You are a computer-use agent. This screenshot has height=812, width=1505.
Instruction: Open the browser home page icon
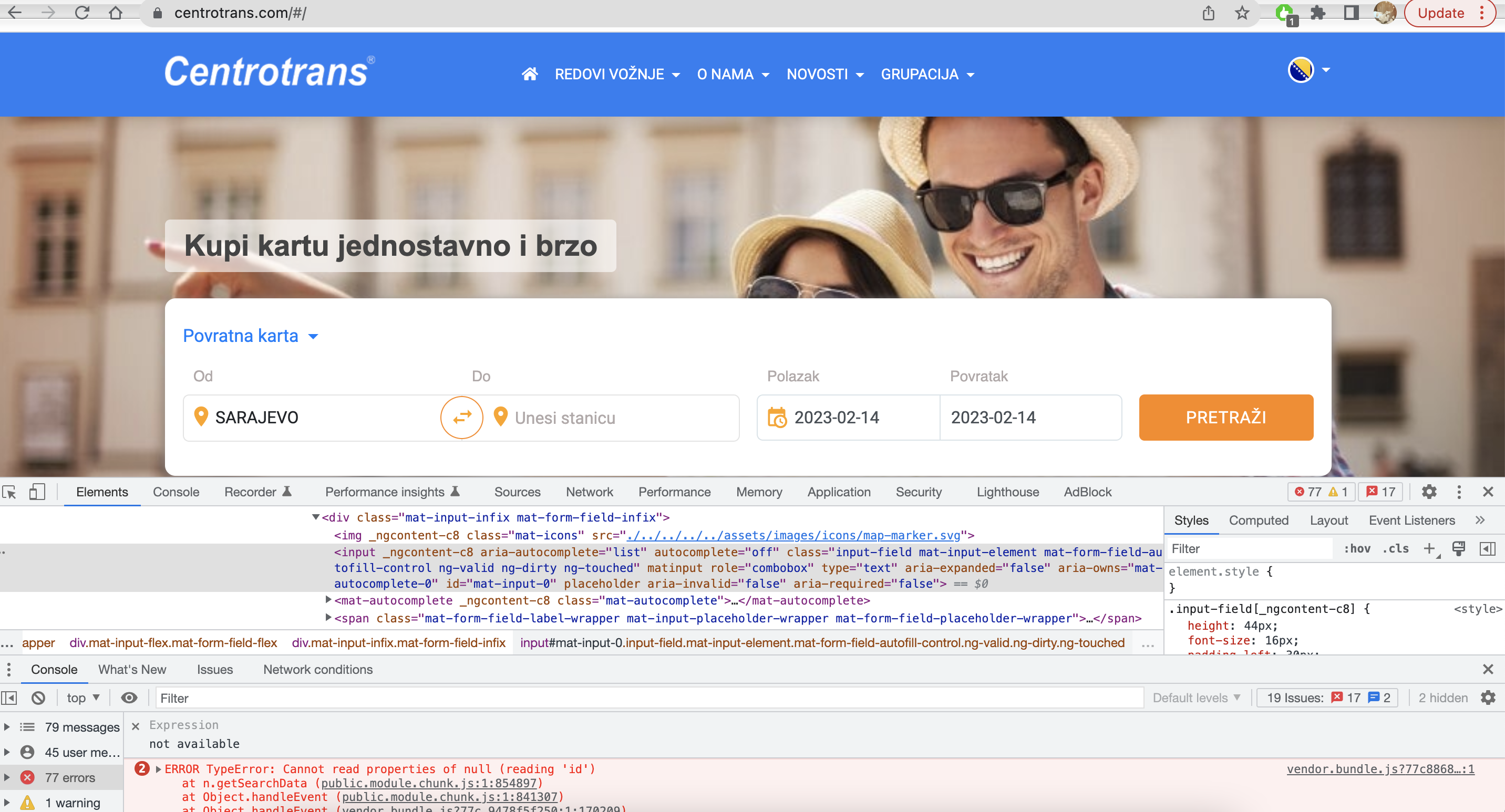pos(116,12)
